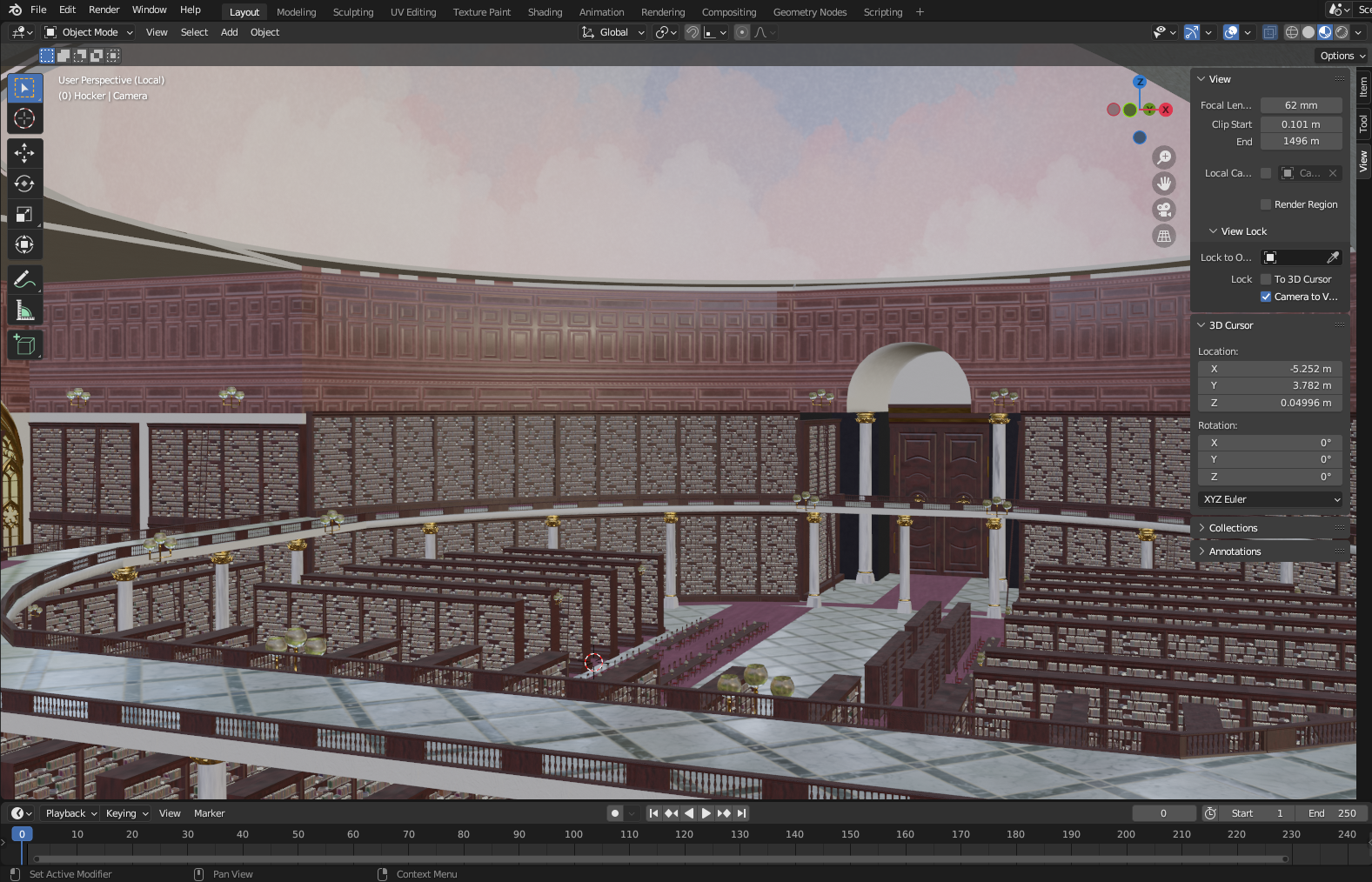Click the Focal Length 62 mm field
The height and width of the screenshot is (882, 1372).
coord(1302,105)
